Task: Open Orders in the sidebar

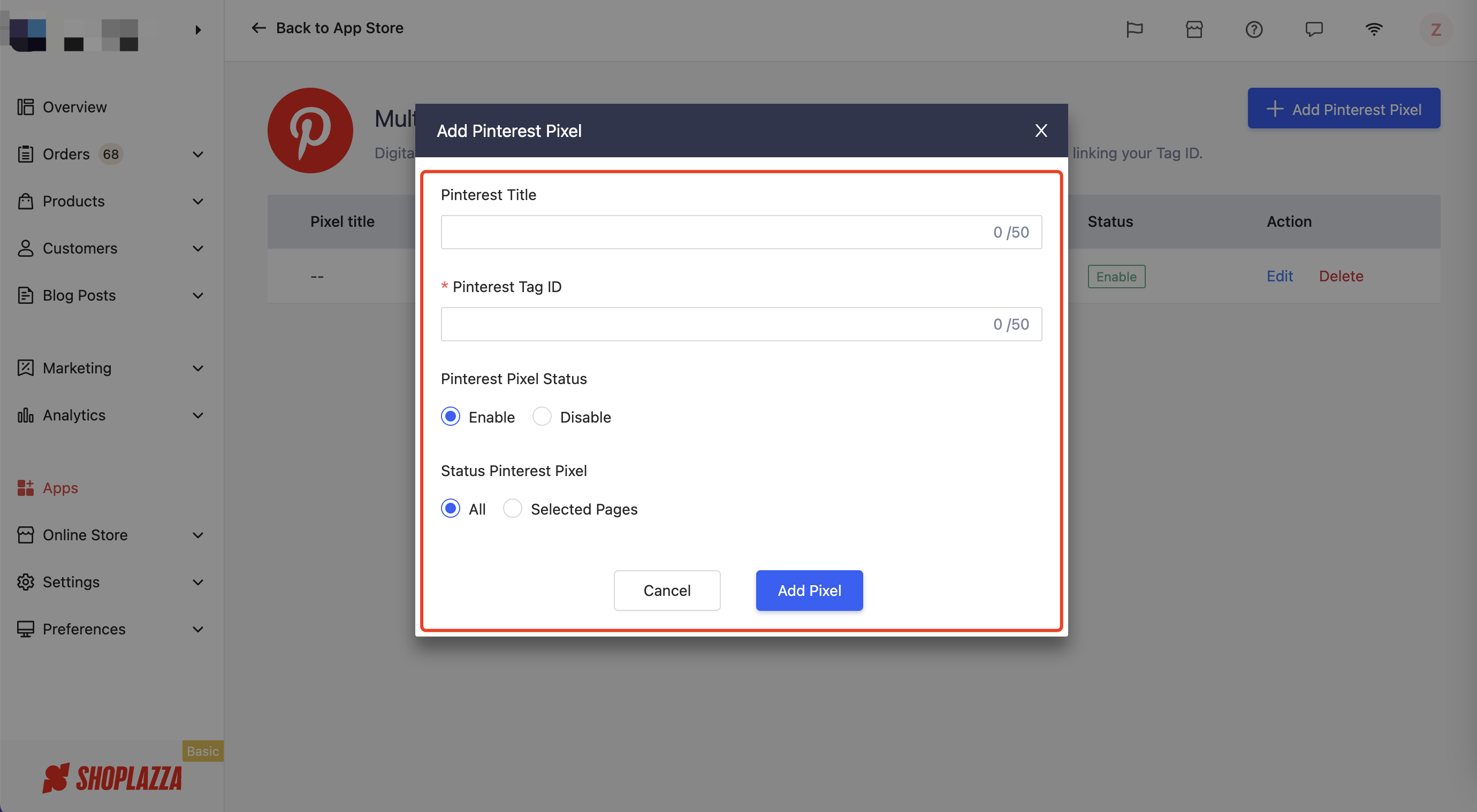Action: click(66, 154)
